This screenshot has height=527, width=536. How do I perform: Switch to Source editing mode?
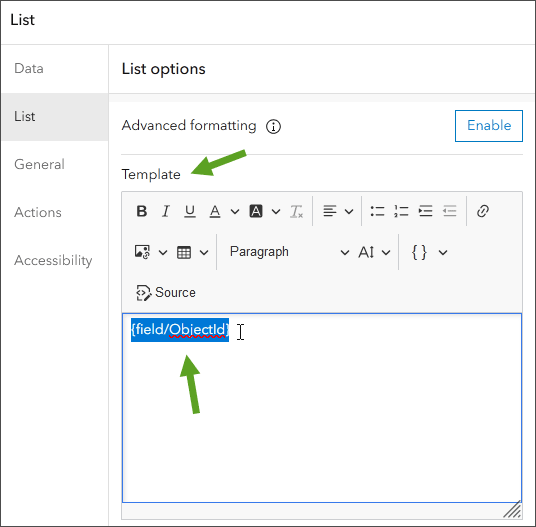pos(165,293)
